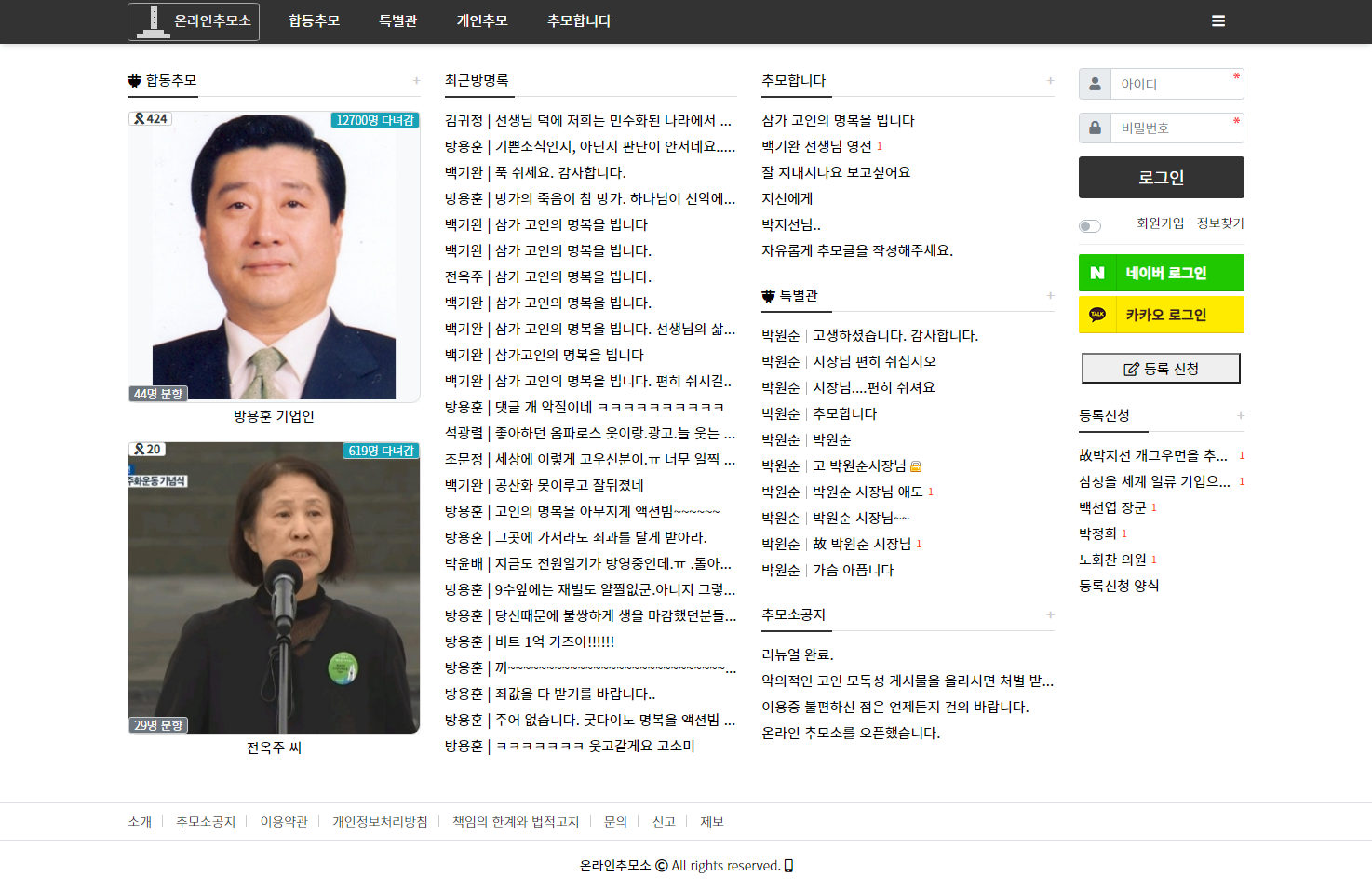Screen dimensions: 1372x890
Task: Open the 방용훈 기업인 name link
Action: click(274, 416)
